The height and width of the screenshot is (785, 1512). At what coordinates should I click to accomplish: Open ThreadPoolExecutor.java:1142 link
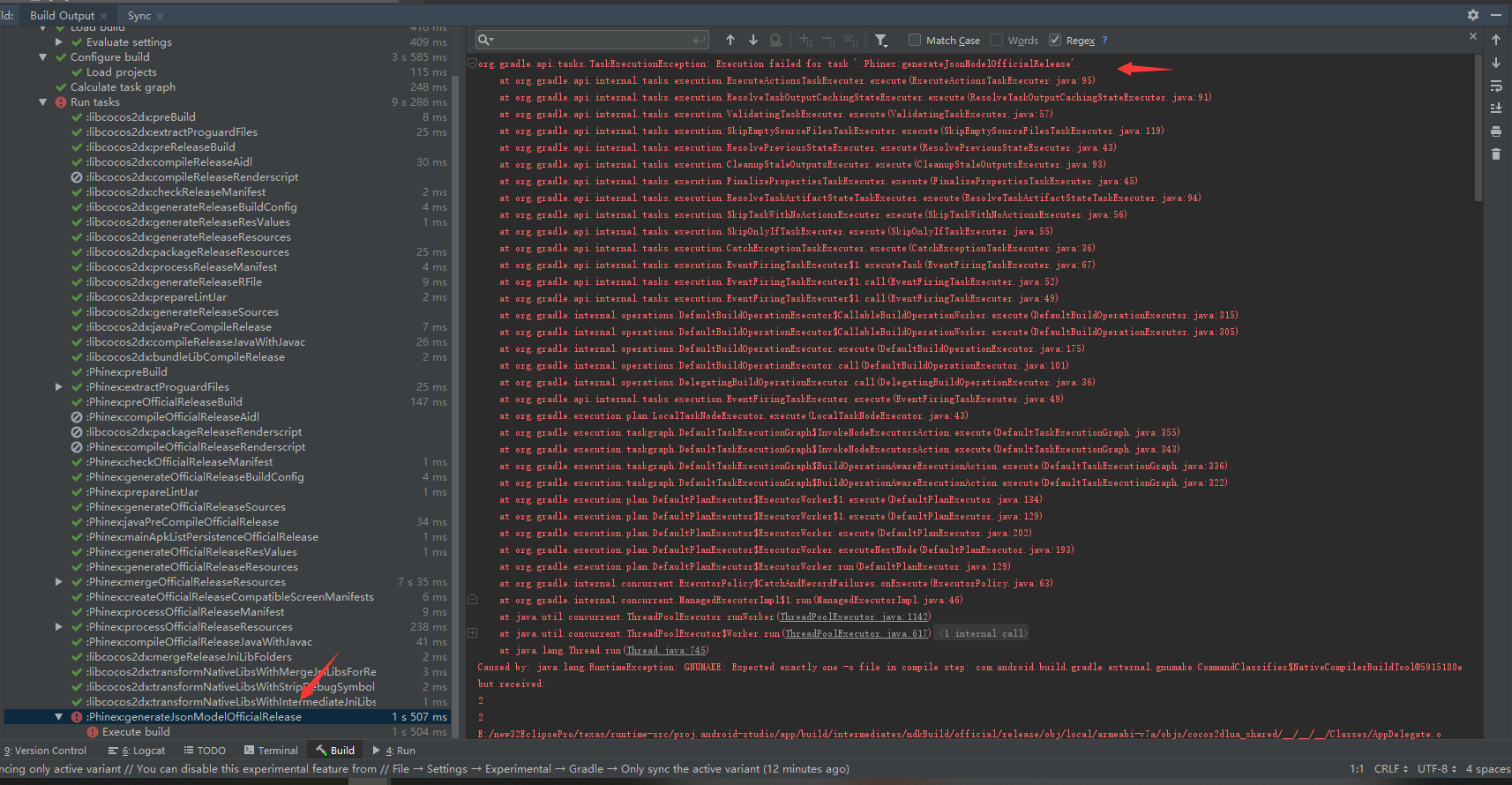[854, 617]
